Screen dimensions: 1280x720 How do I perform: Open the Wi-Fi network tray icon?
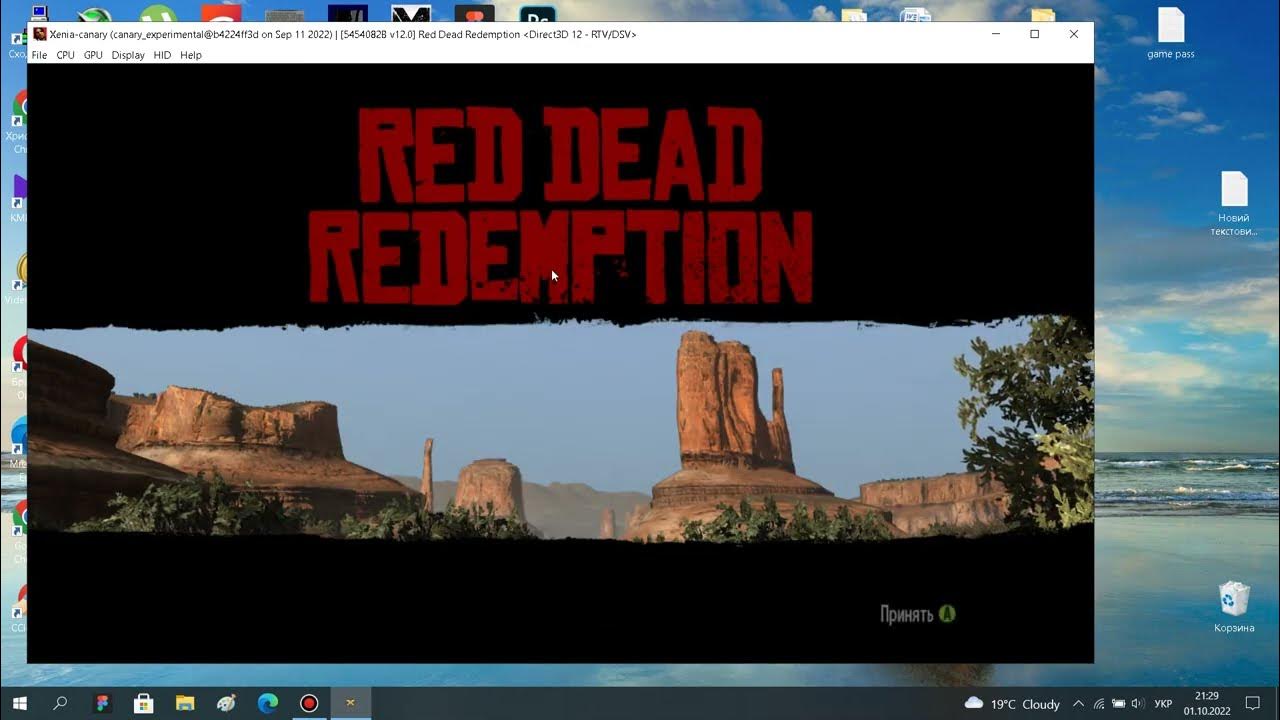click(x=1099, y=704)
